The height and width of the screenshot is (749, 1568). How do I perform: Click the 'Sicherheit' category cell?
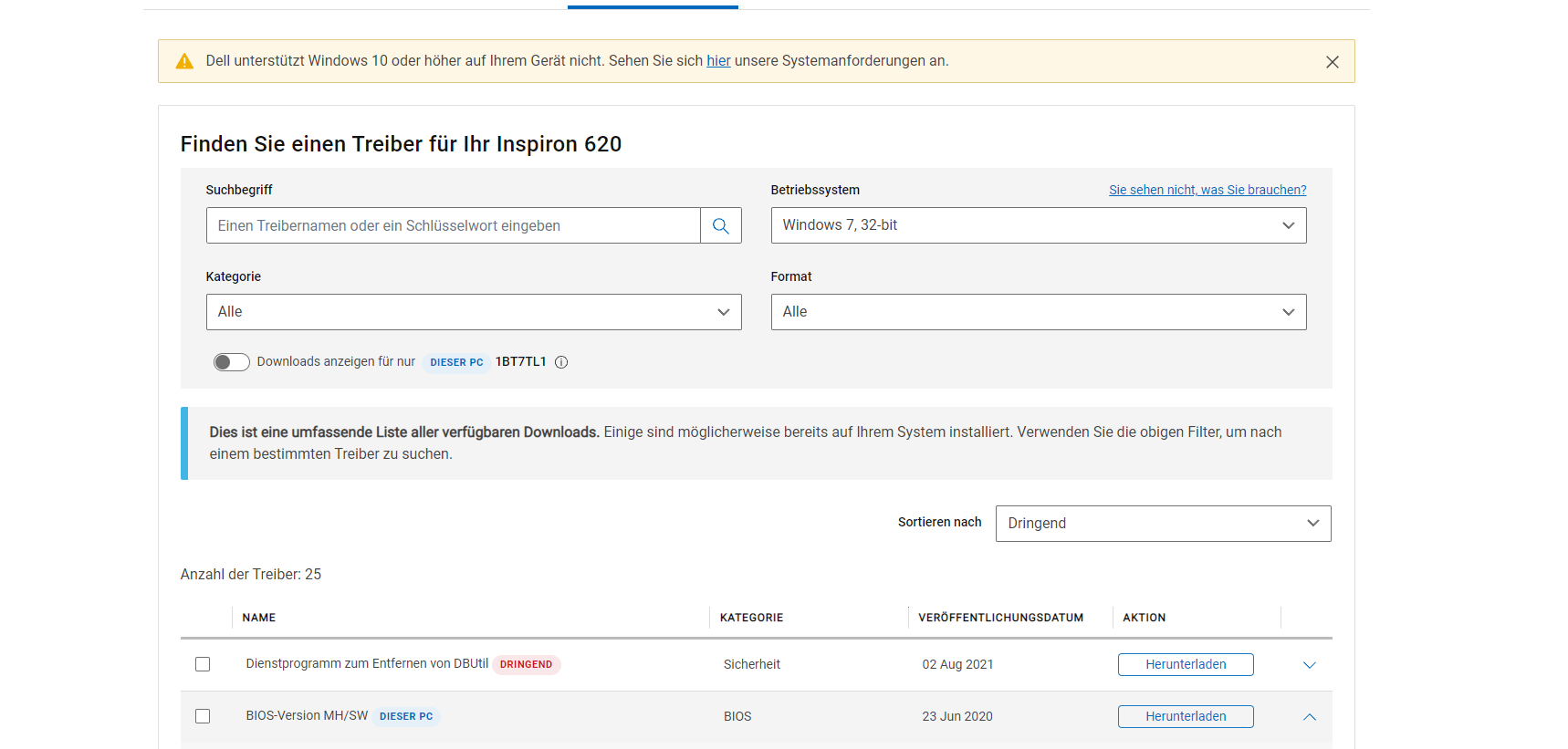752,664
